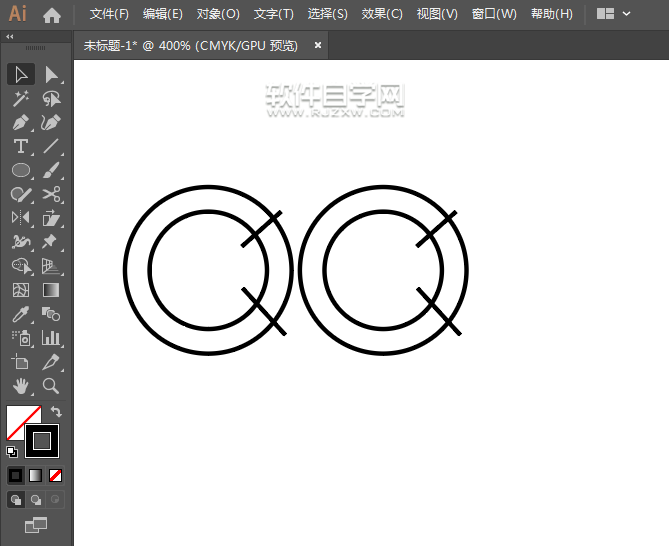Enable Draw Behind mode

36,500
